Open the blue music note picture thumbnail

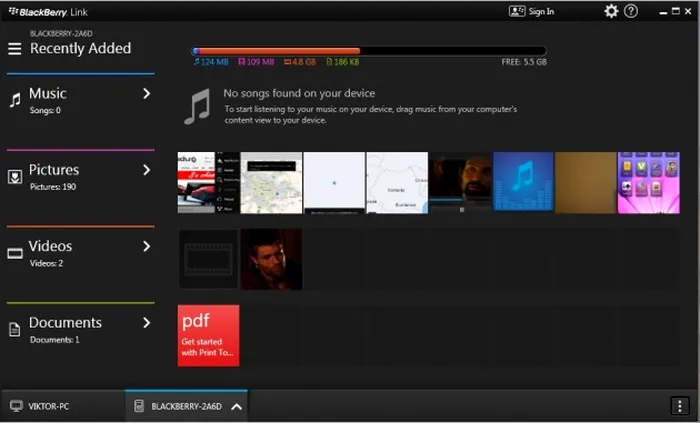(523, 182)
